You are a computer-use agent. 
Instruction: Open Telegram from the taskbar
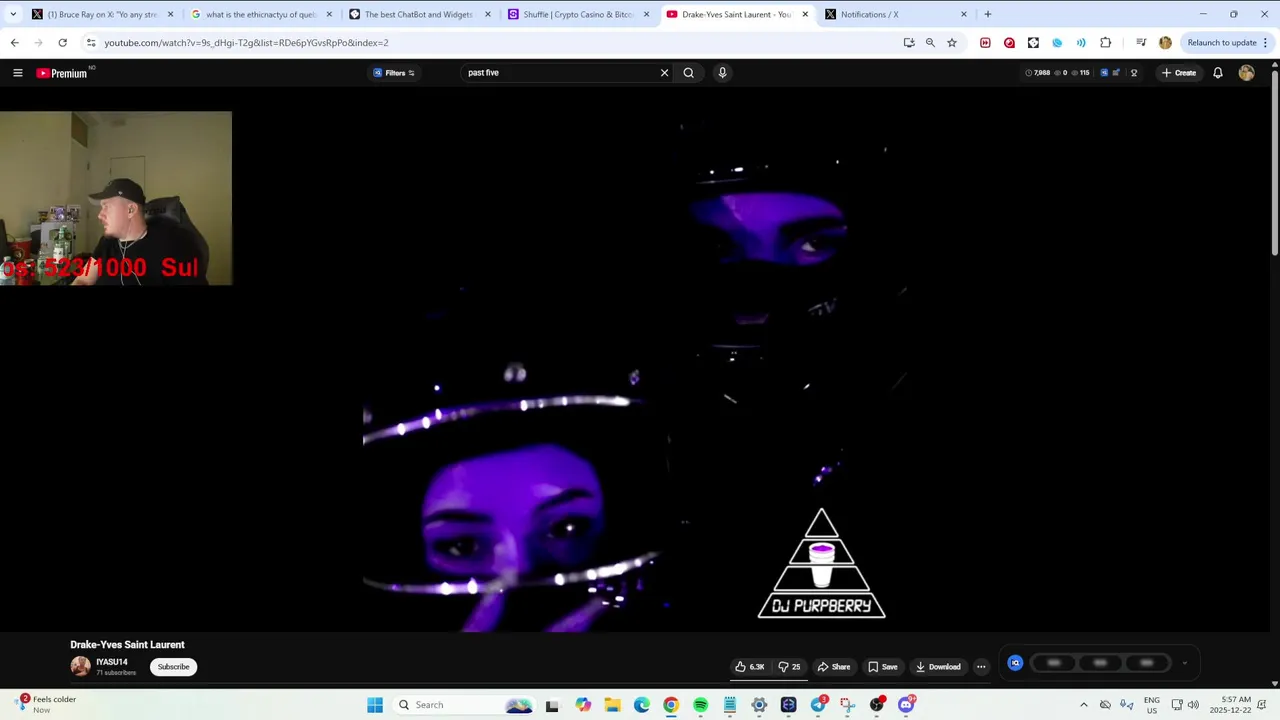818,705
